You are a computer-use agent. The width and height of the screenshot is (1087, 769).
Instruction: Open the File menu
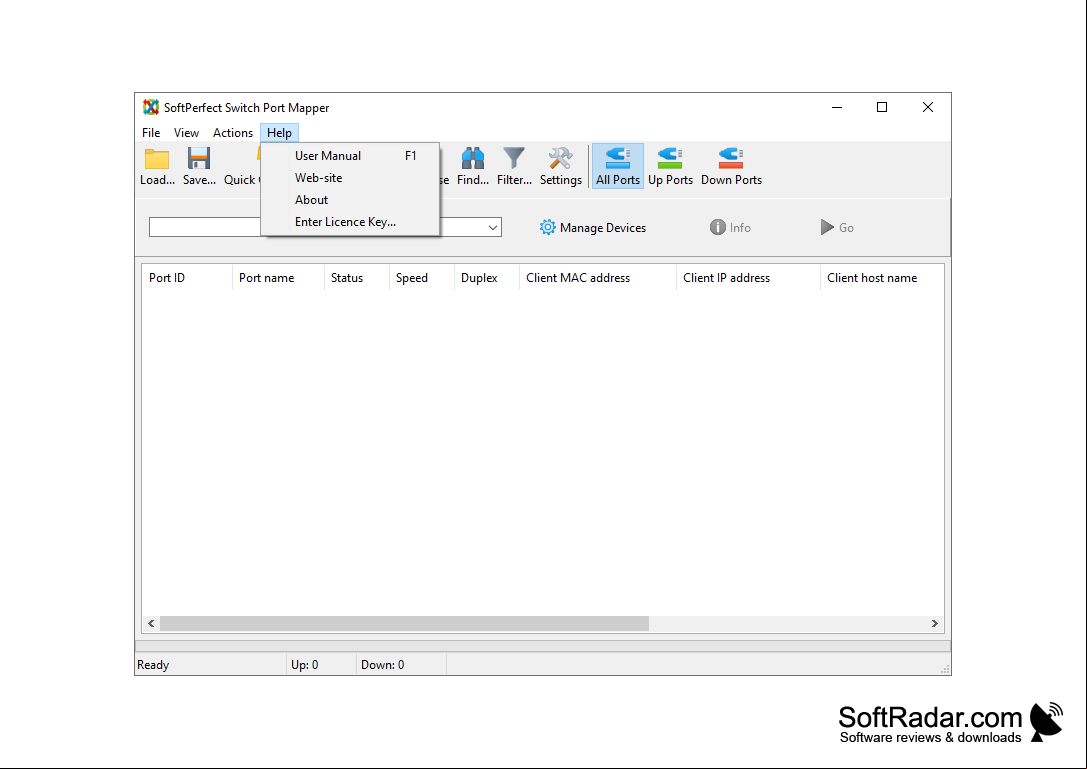(x=151, y=132)
